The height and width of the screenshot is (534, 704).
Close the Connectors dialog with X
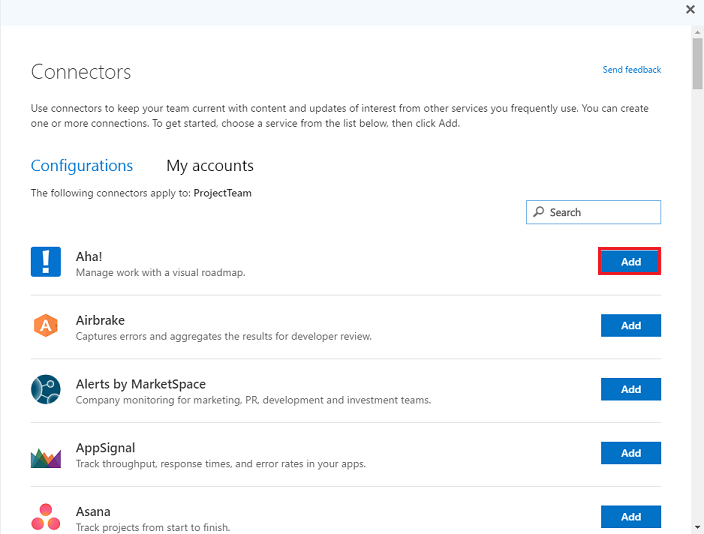[x=690, y=8]
